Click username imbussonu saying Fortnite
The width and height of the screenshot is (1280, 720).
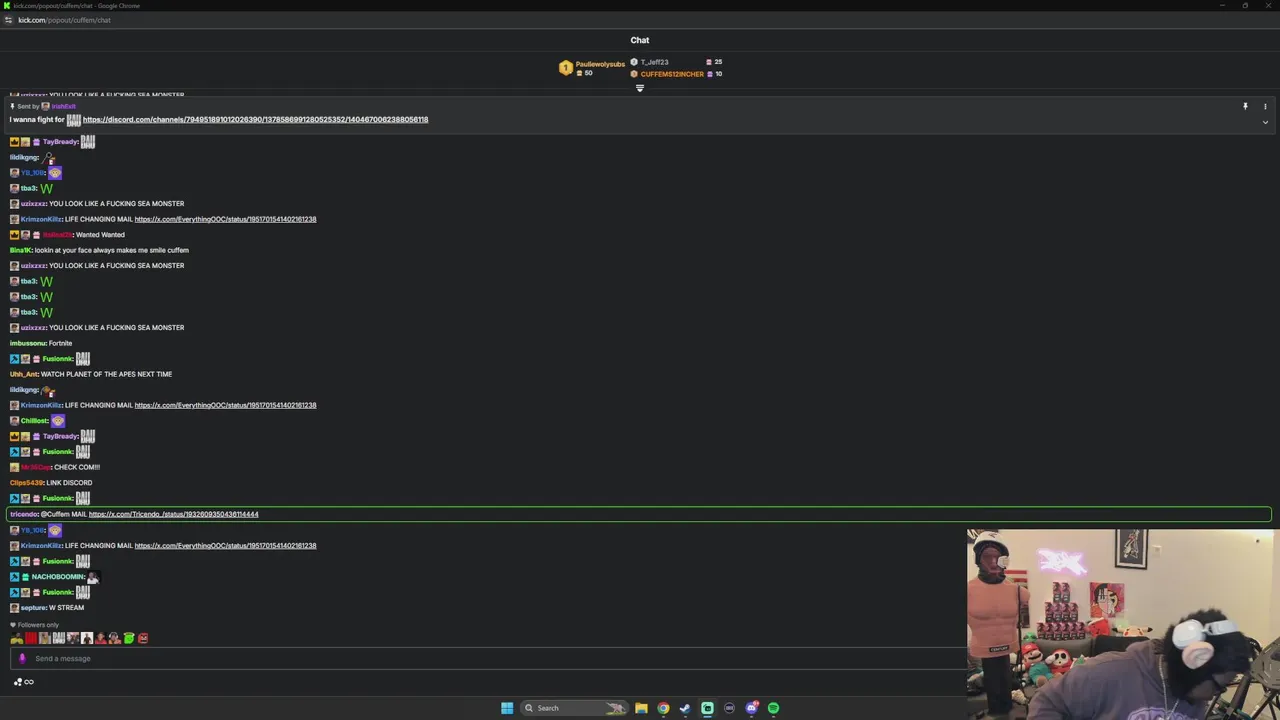click(27, 343)
